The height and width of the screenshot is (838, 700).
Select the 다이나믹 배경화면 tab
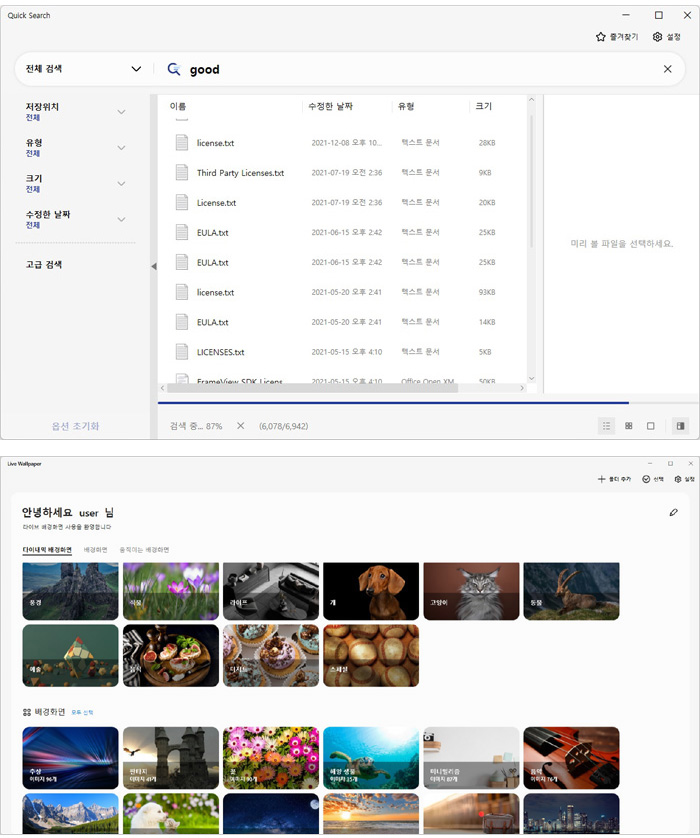[x=47, y=549]
